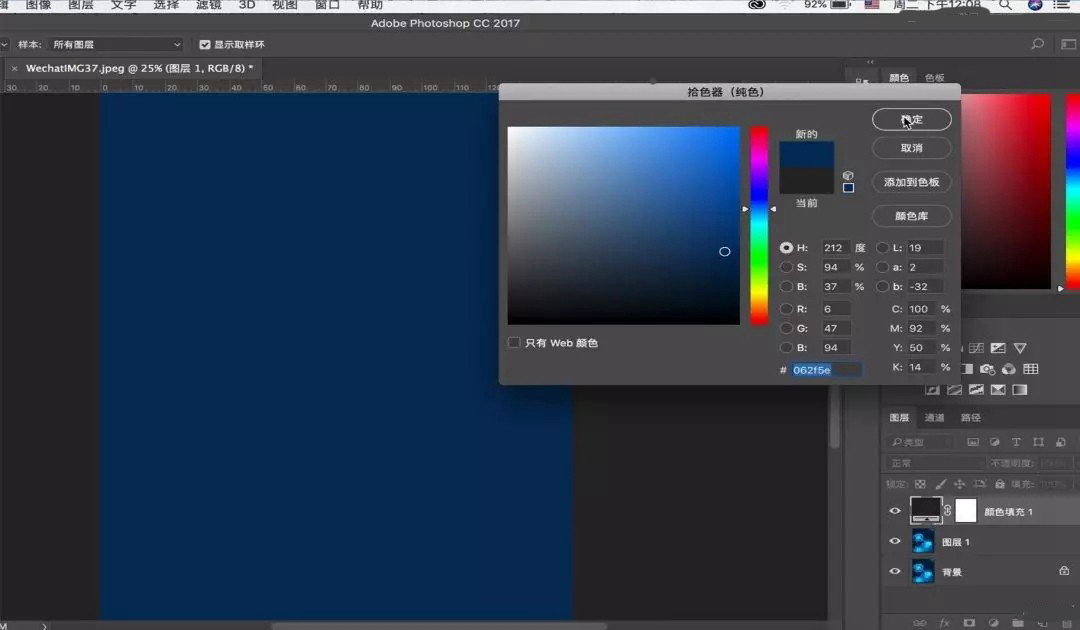Pick color in large blue saturation field
Viewport: 1080px width, 630px height.
coord(623,225)
